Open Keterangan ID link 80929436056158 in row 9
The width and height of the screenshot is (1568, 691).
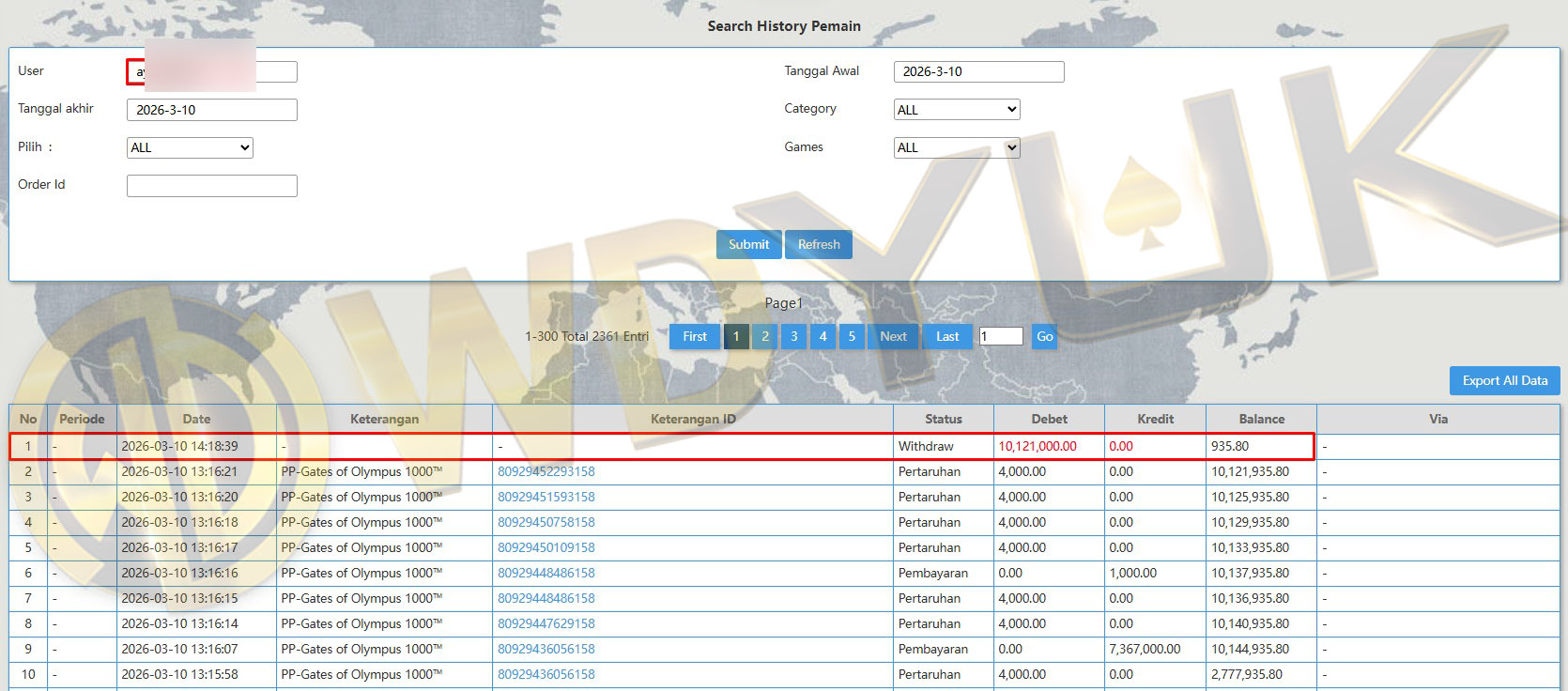point(546,649)
